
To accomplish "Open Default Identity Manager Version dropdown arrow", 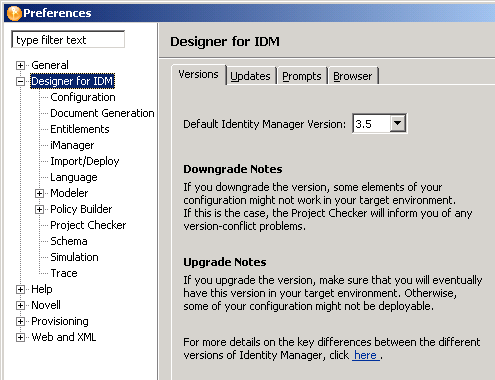I will [x=397, y=123].
